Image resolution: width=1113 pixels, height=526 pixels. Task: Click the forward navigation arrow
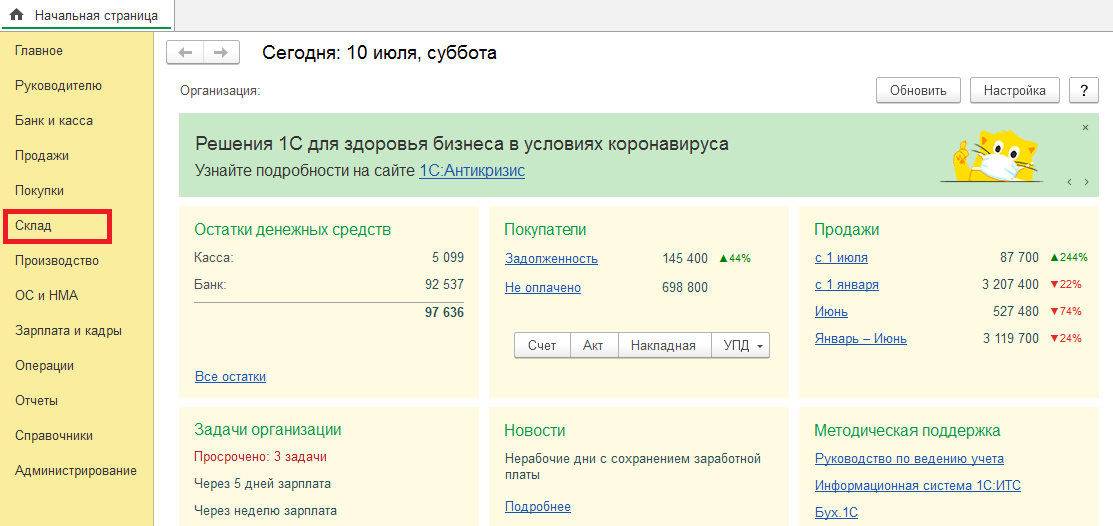[221, 53]
